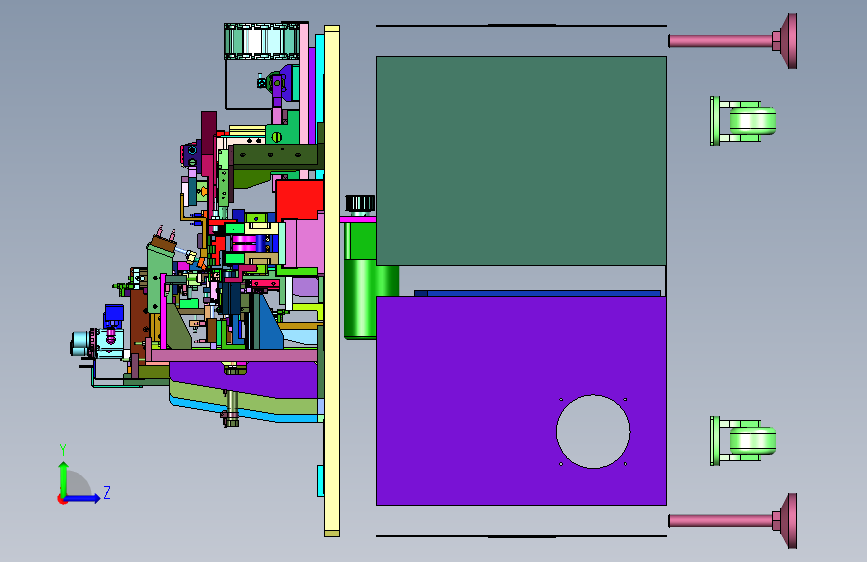Click the red origin ball of the axis triad

[61, 499]
